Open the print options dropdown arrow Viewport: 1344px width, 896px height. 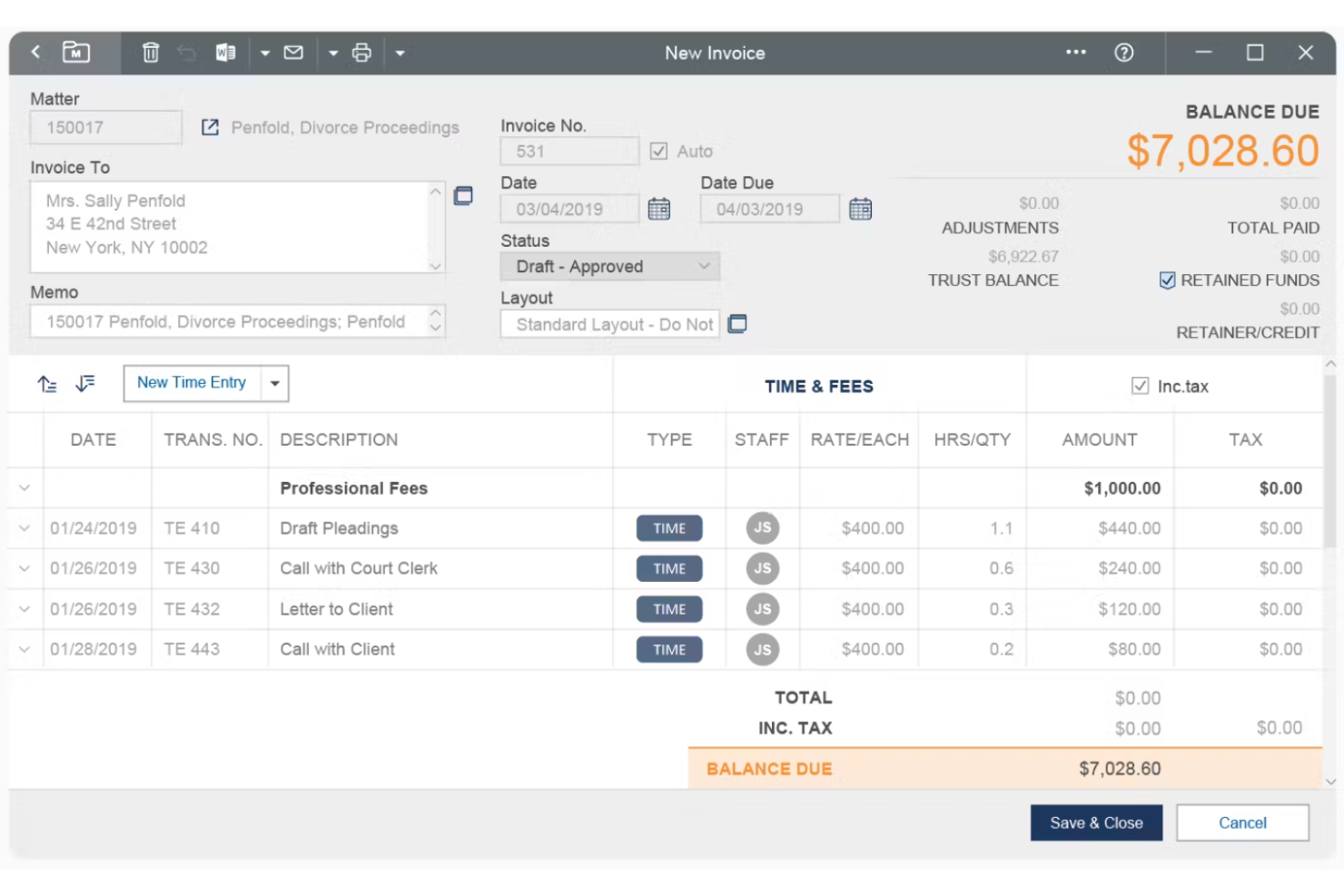point(400,53)
